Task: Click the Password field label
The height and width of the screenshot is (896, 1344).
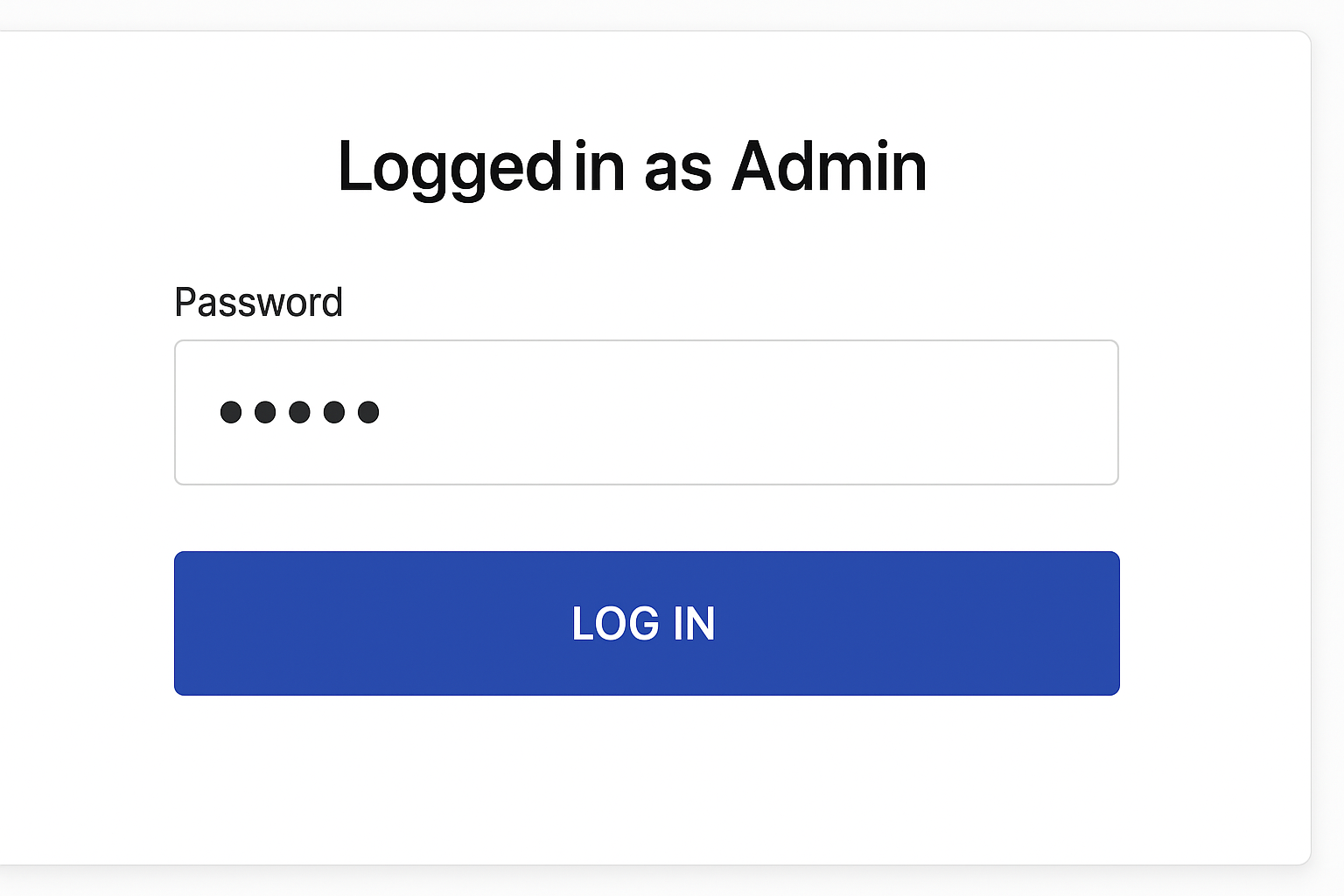Action: pyautogui.click(x=258, y=303)
